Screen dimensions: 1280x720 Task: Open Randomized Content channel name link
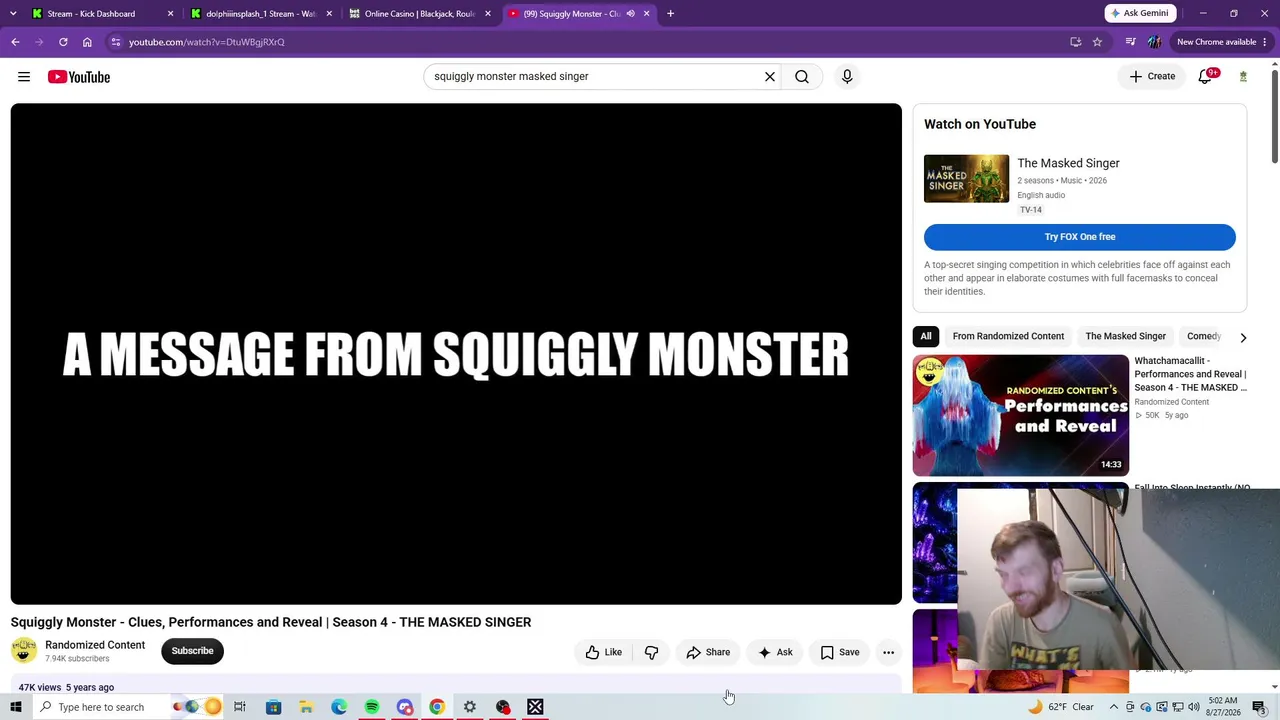(x=95, y=645)
